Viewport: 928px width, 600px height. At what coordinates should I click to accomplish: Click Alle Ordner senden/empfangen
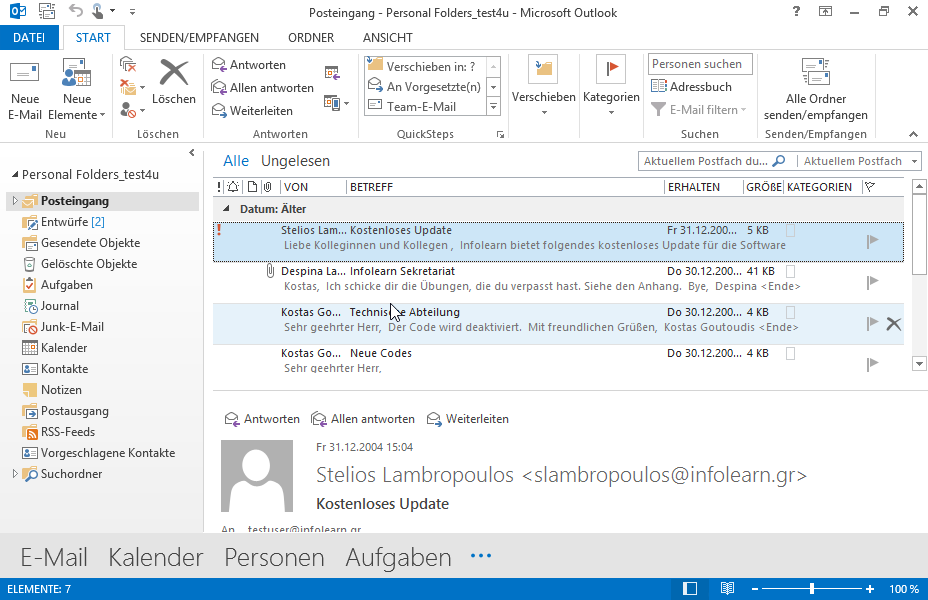coord(816,89)
